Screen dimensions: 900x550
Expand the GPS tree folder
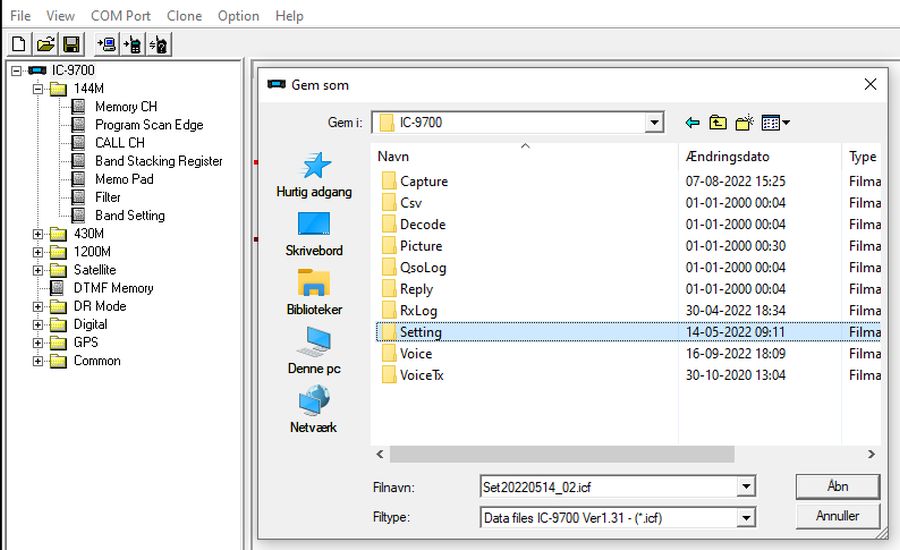(38, 343)
